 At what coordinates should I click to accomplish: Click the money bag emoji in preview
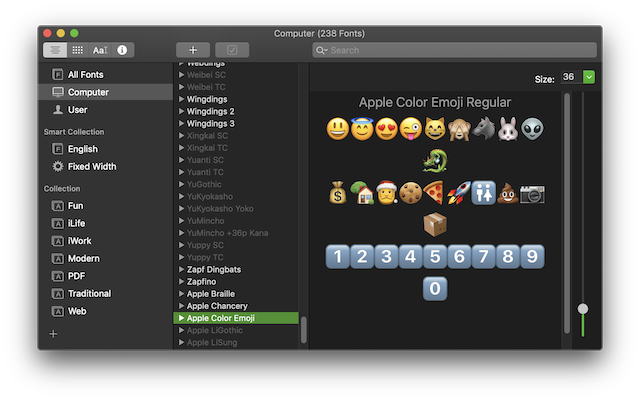pos(338,193)
